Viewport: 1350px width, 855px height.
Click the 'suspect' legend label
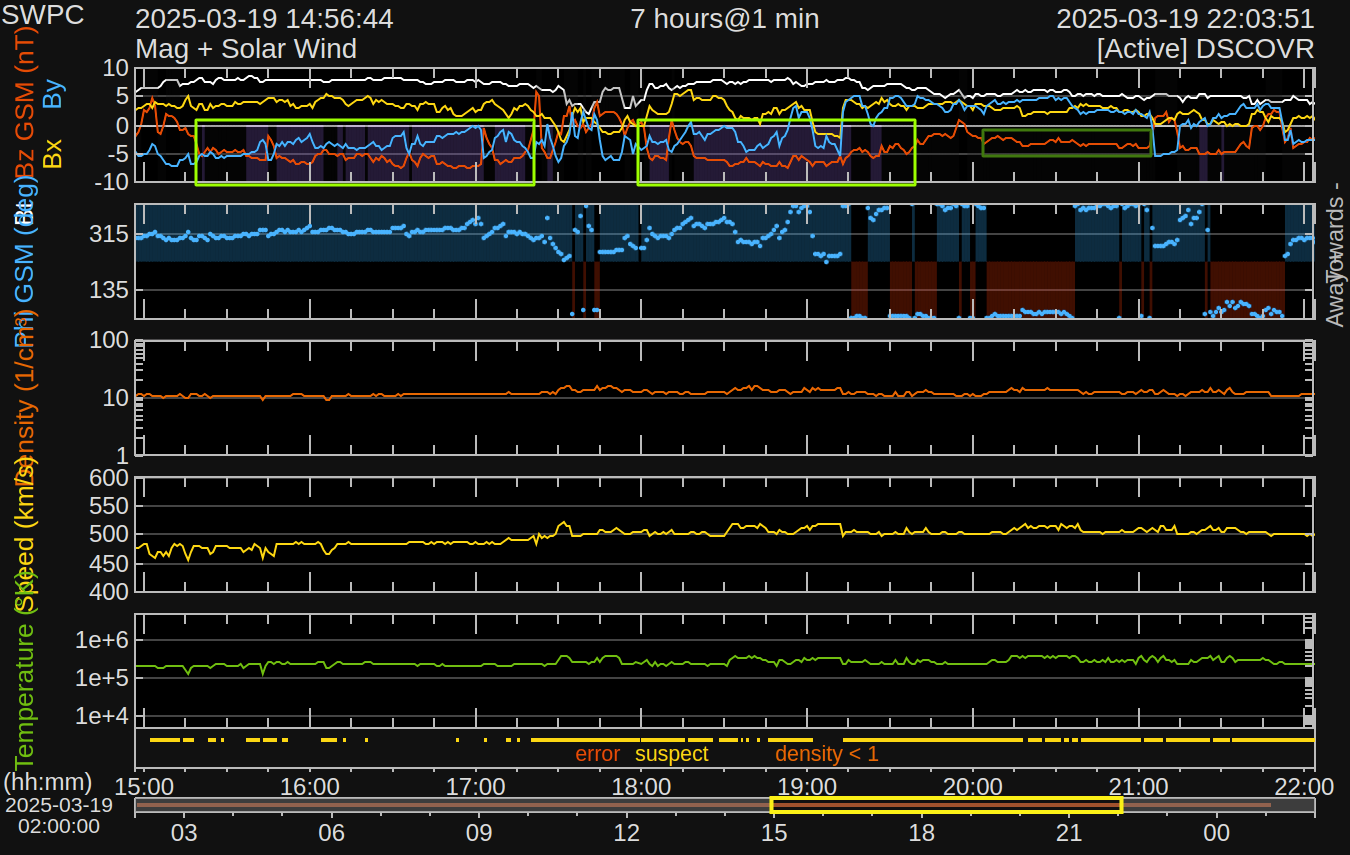[x=671, y=754]
